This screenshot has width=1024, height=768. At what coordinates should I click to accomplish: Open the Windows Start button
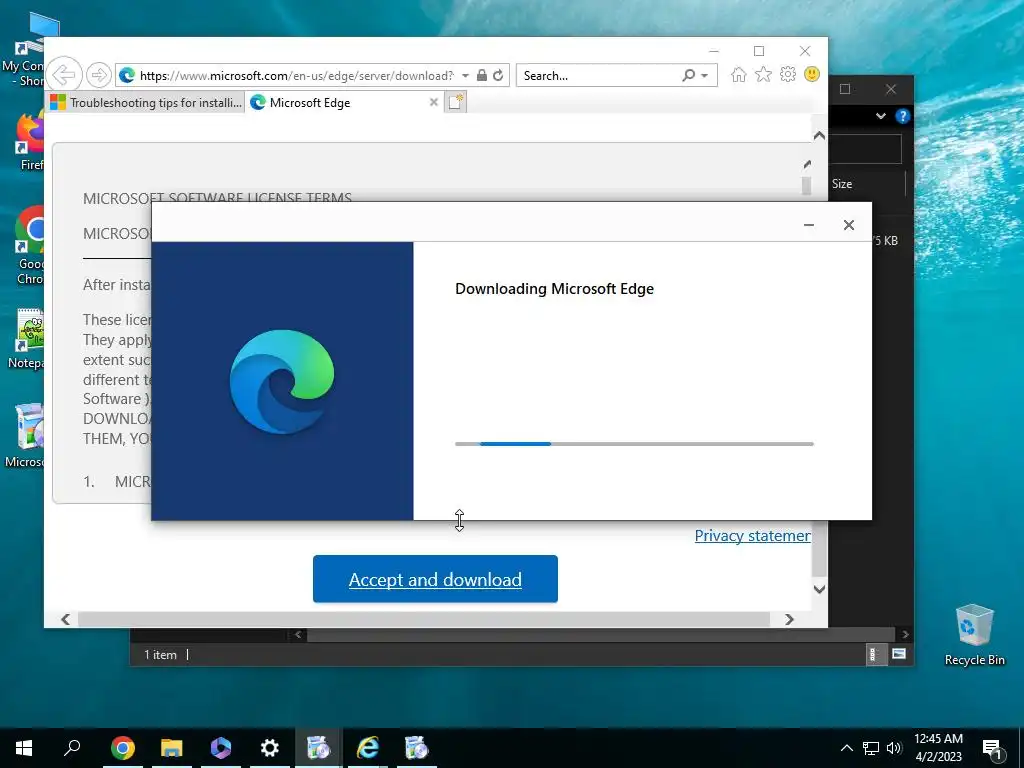(24, 748)
